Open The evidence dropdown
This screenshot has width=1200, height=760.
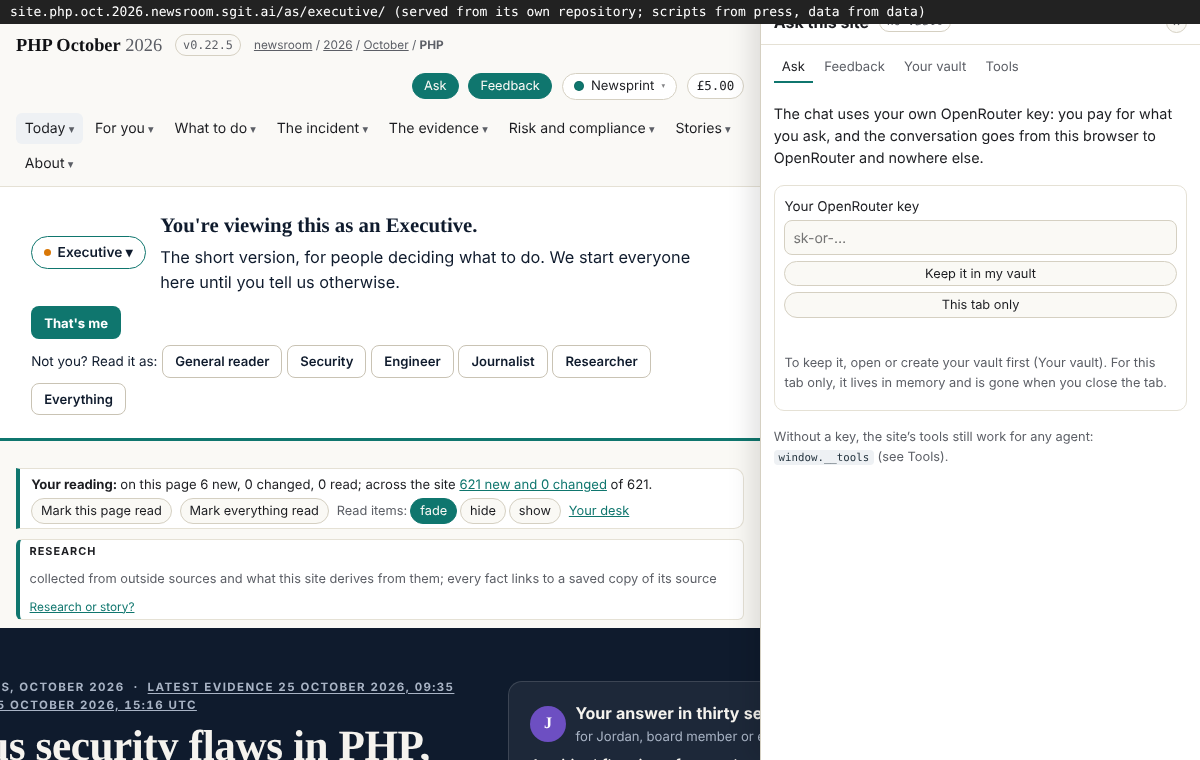point(438,128)
